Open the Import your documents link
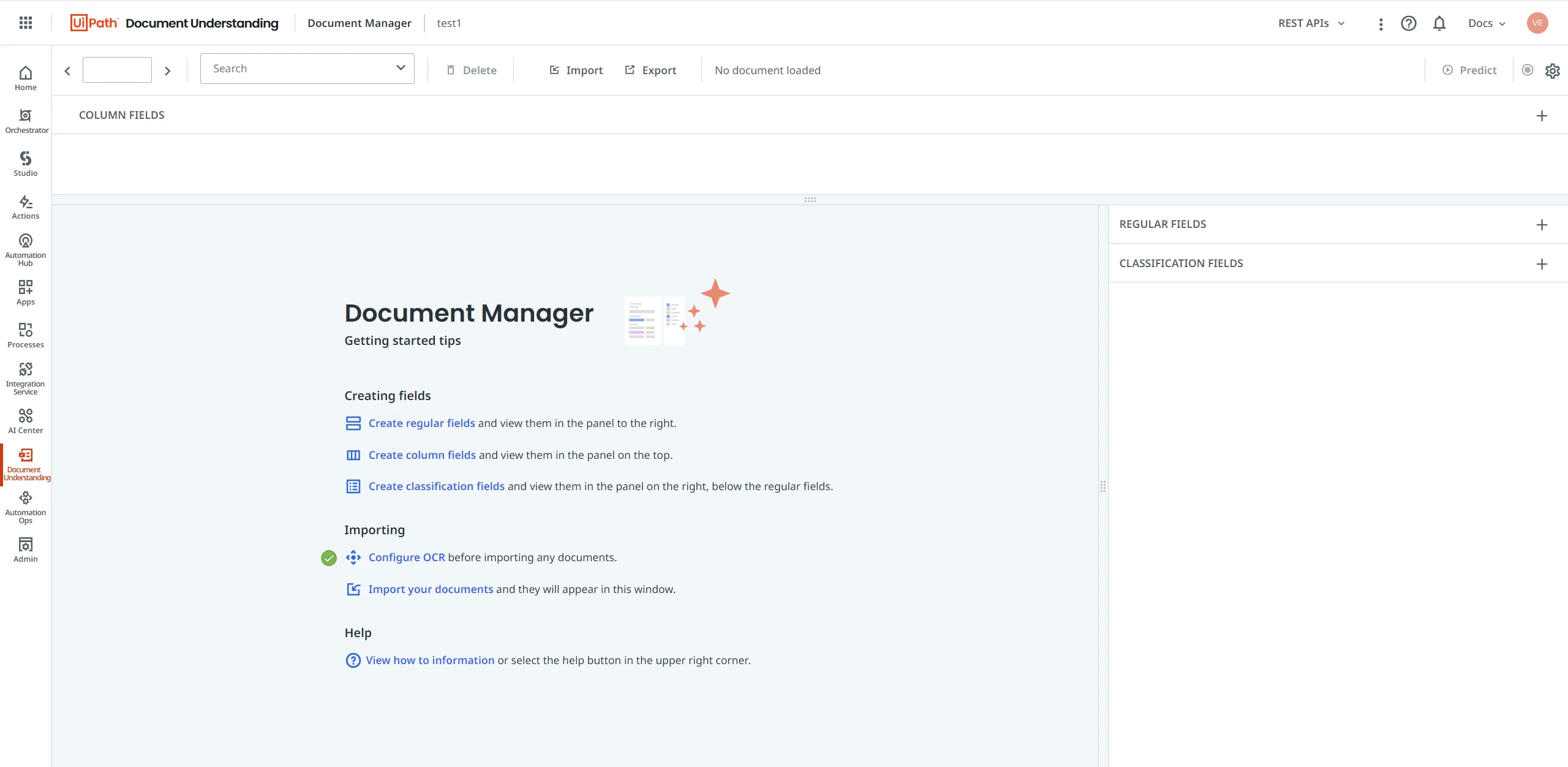This screenshot has height=767, width=1568. click(431, 589)
